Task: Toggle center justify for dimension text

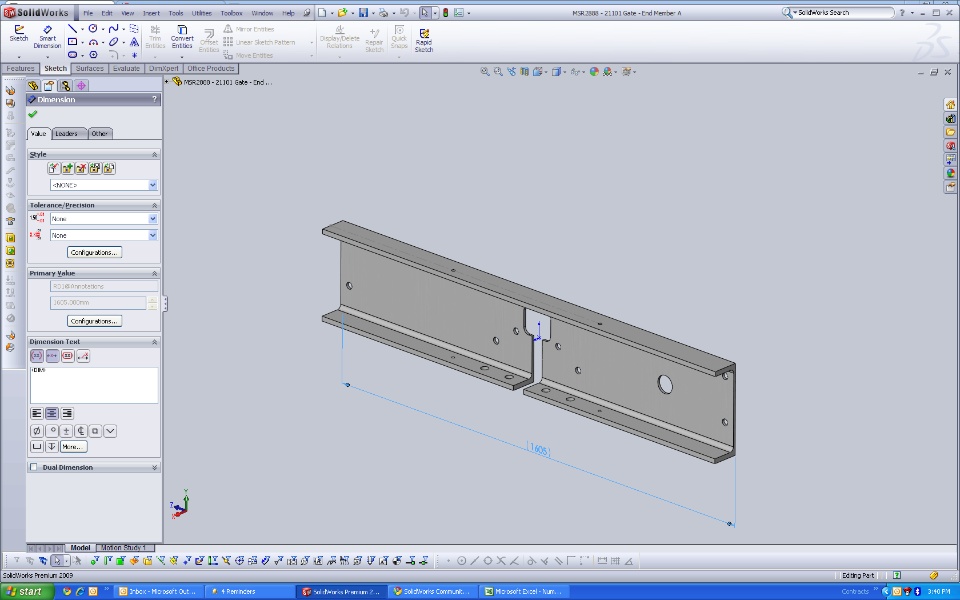Action: (52, 413)
